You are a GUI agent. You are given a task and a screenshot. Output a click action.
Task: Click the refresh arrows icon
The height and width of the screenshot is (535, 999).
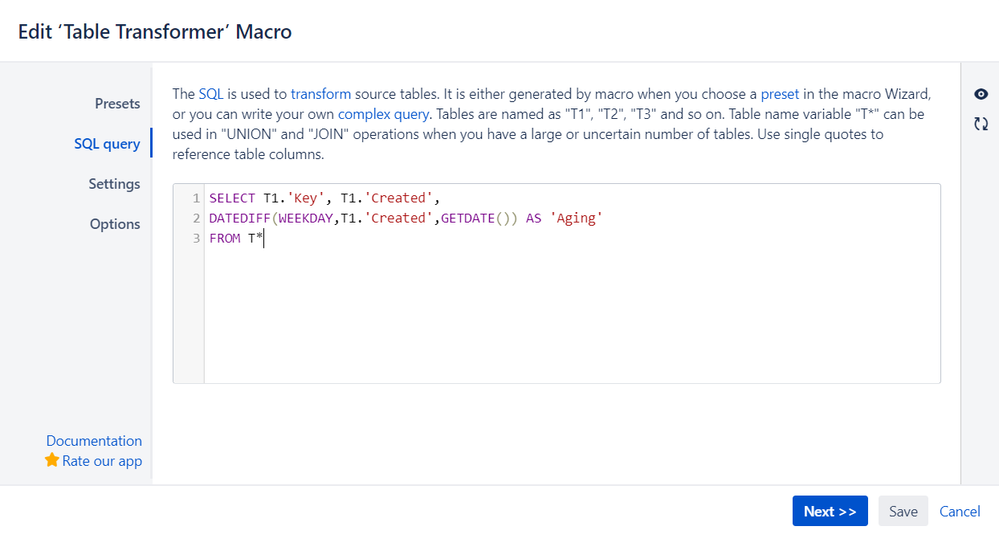(981, 124)
